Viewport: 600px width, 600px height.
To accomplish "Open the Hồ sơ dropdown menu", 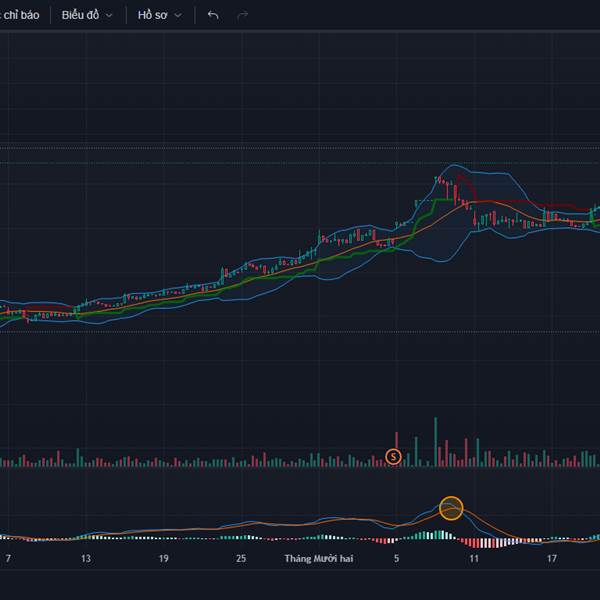I will [160, 15].
